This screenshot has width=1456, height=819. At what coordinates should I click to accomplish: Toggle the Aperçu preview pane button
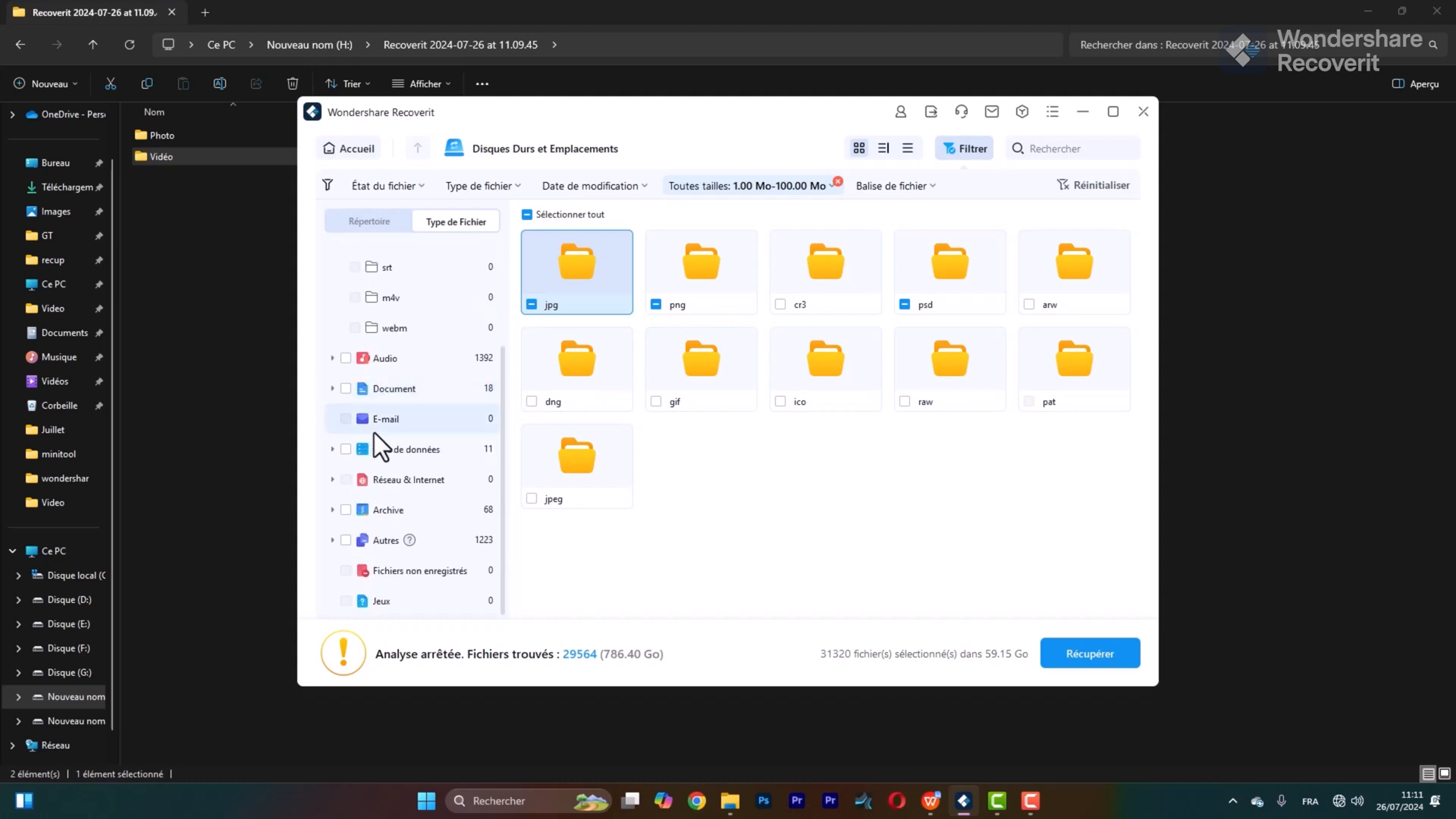point(1415,83)
